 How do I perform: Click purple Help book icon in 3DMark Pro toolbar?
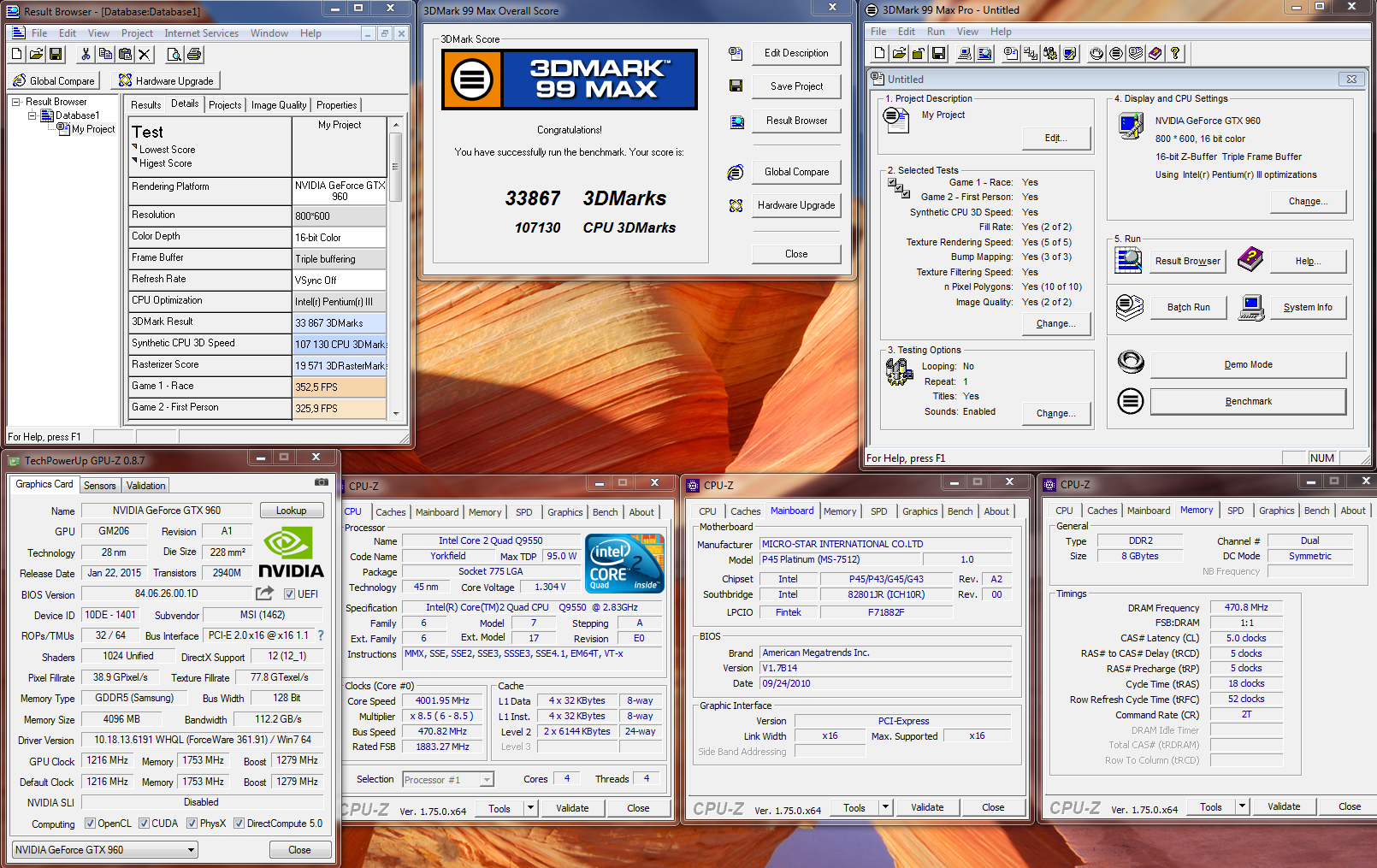coord(1155,53)
